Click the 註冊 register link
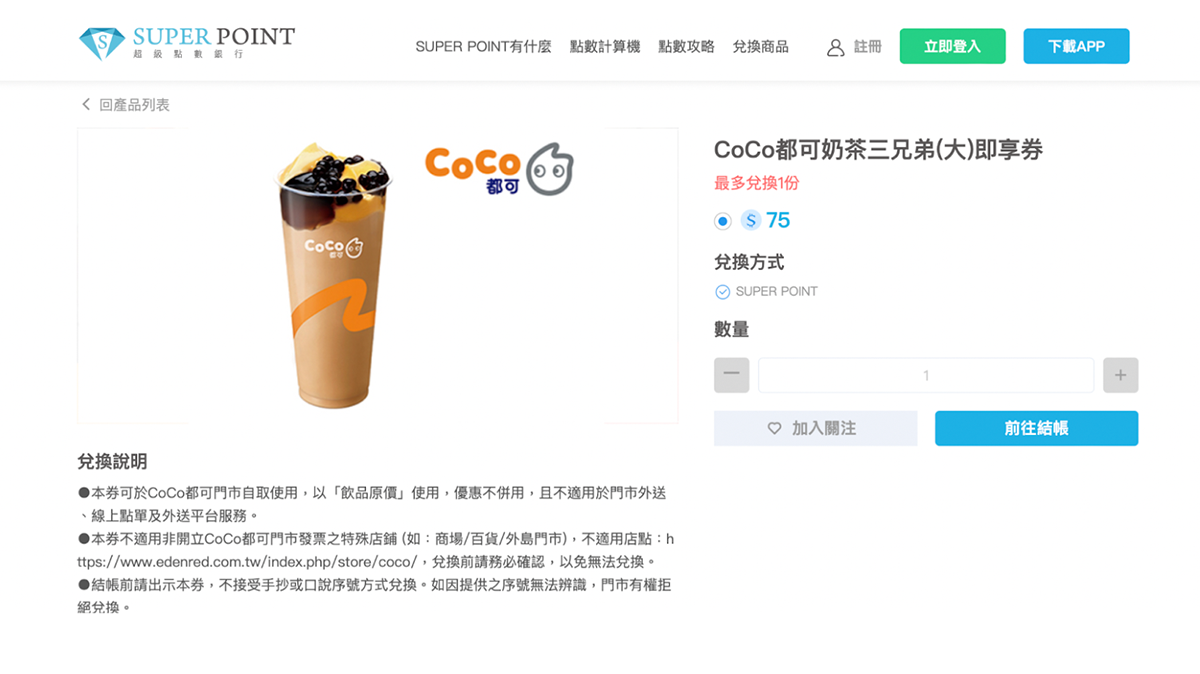Viewport: 1200px width, 674px height. point(868,47)
